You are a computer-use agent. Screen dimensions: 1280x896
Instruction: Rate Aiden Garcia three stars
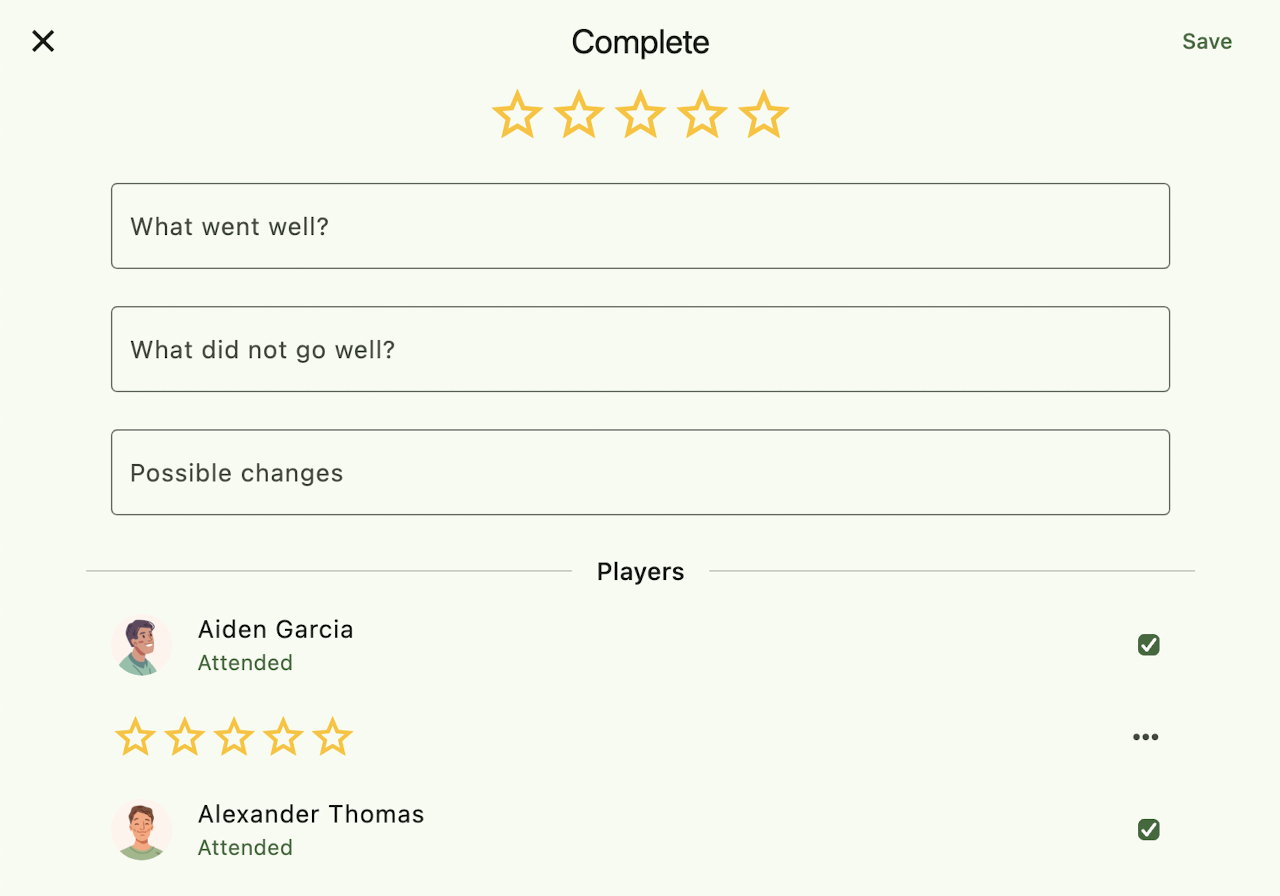click(x=234, y=738)
